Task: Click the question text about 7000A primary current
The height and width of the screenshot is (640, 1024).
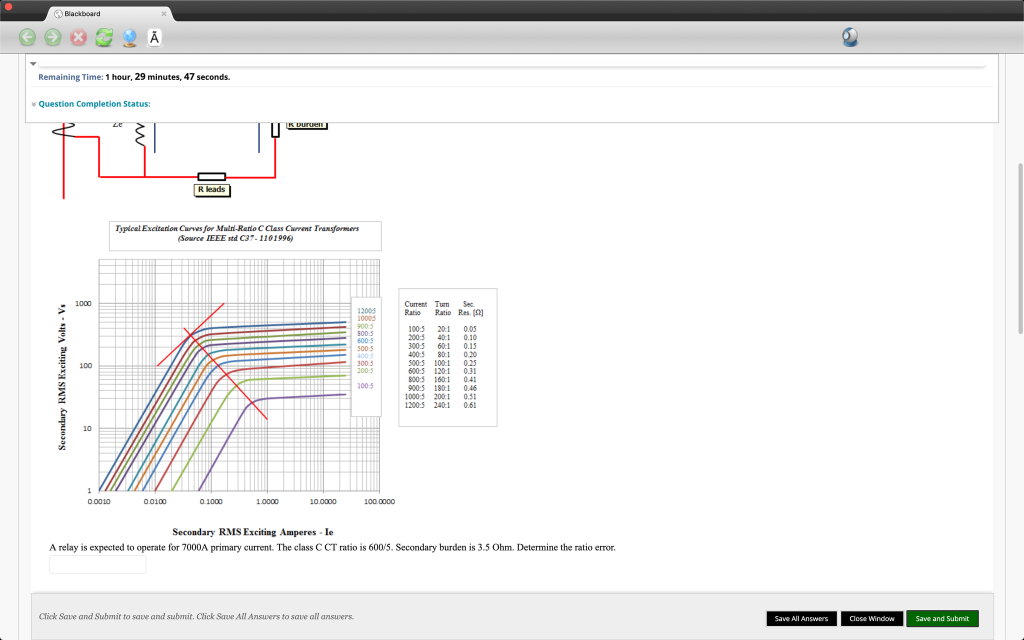Action: 332,547
